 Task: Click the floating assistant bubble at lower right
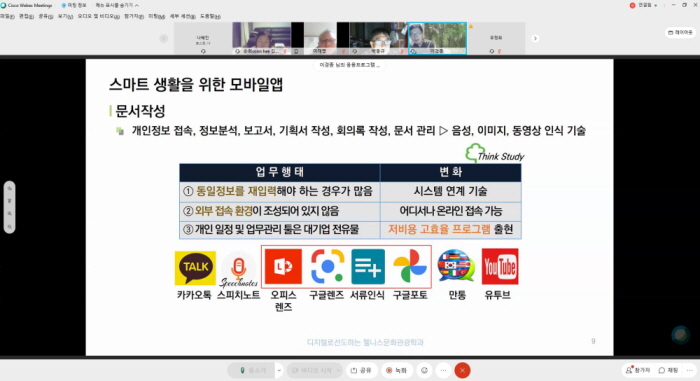click(681, 335)
